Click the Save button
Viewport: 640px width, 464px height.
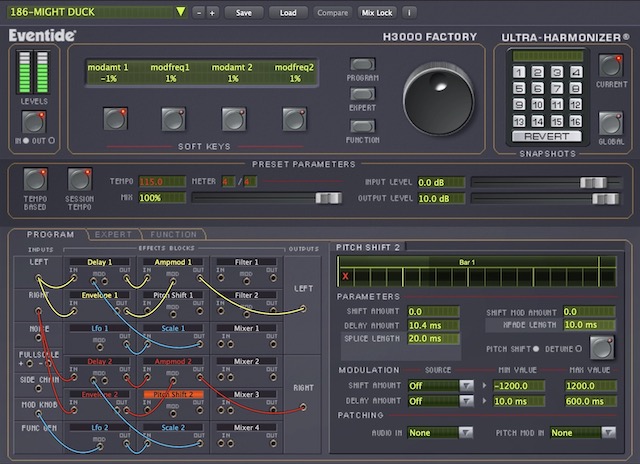point(243,13)
